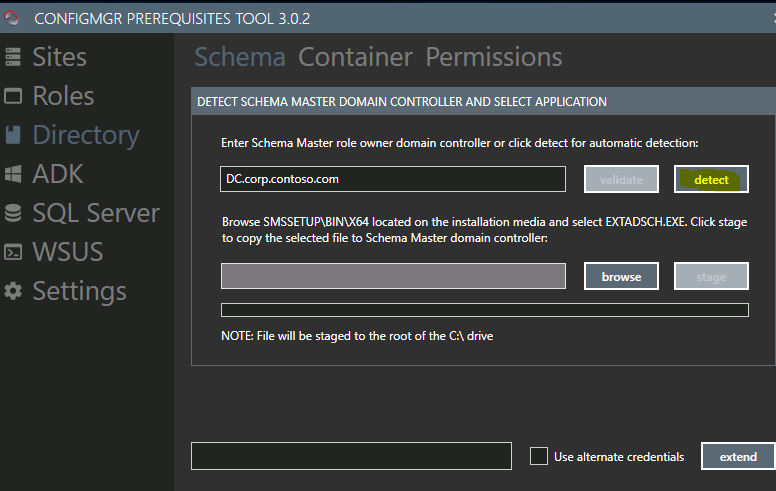Image resolution: width=776 pixels, height=491 pixels.
Task: Click the Roles window icon
Action: tap(13, 96)
